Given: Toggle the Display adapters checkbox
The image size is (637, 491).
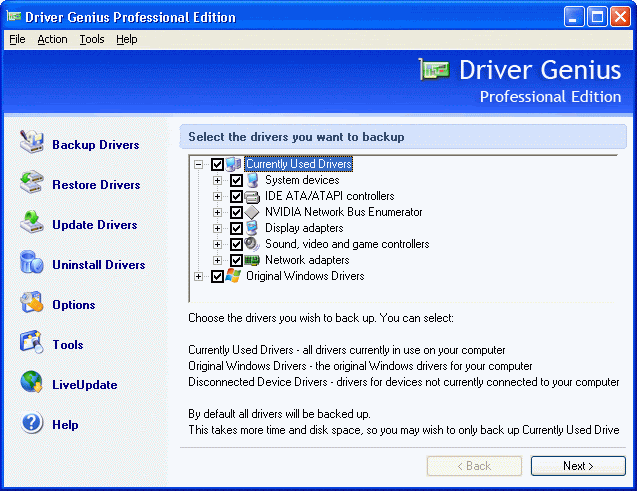Looking at the screenshot, I should coord(236,228).
